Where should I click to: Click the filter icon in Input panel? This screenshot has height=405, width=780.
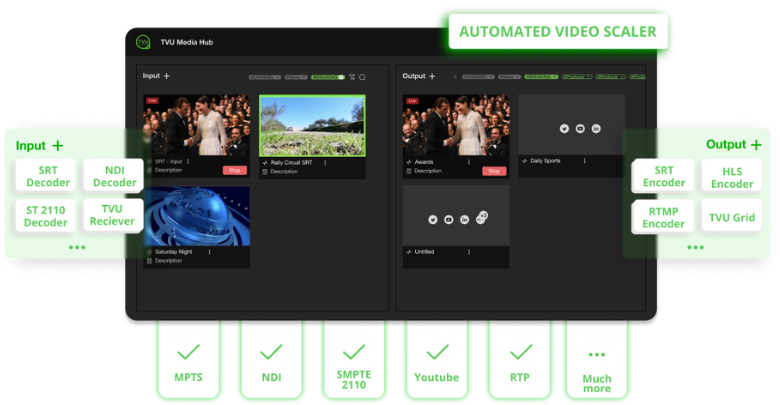point(352,77)
